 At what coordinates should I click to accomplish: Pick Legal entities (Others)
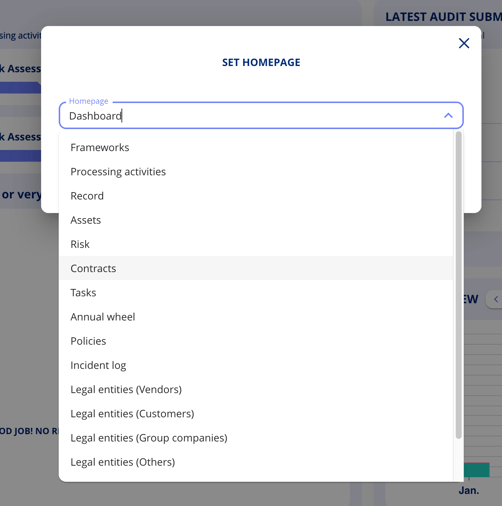pos(256,462)
